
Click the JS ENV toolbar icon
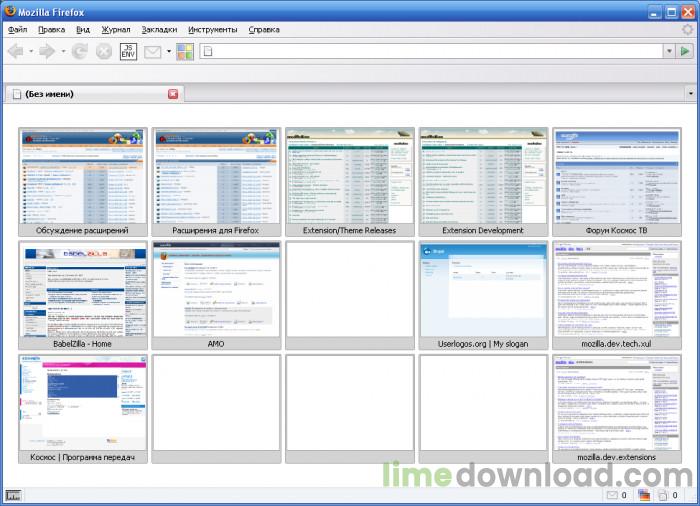130,51
